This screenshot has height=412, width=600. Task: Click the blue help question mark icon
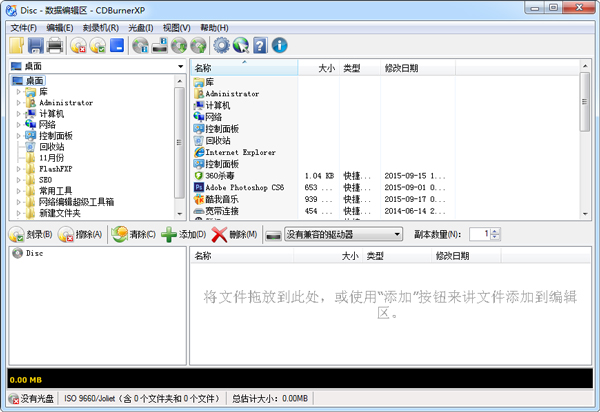click(260, 46)
